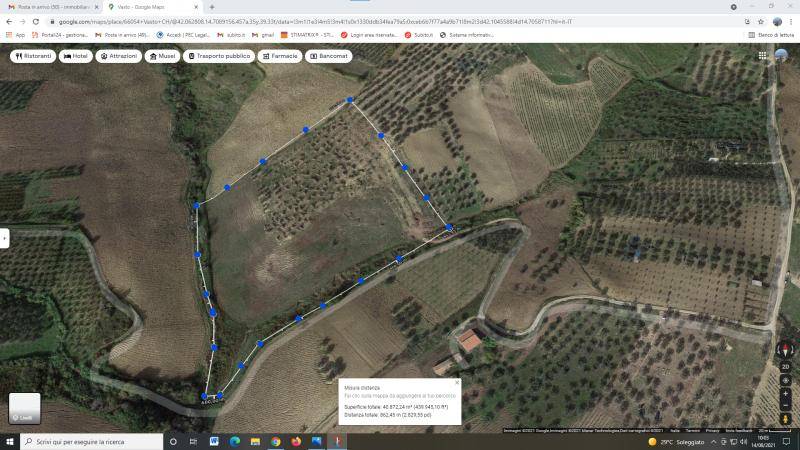Filter map by Hotel
Image resolution: width=800 pixels, height=450 pixels.
[x=76, y=56]
